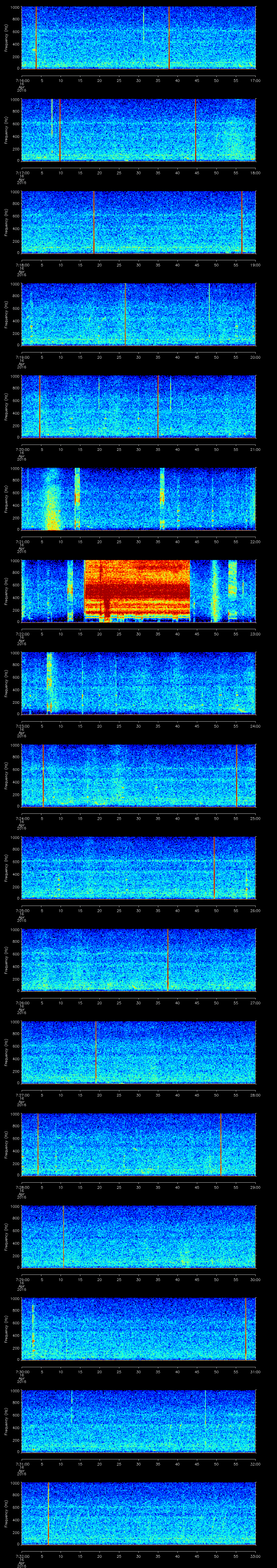Click the bright band near 36 seconds in 7:21:00 panel
The width and height of the screenshot is (277, 1568).
[162, 499]
